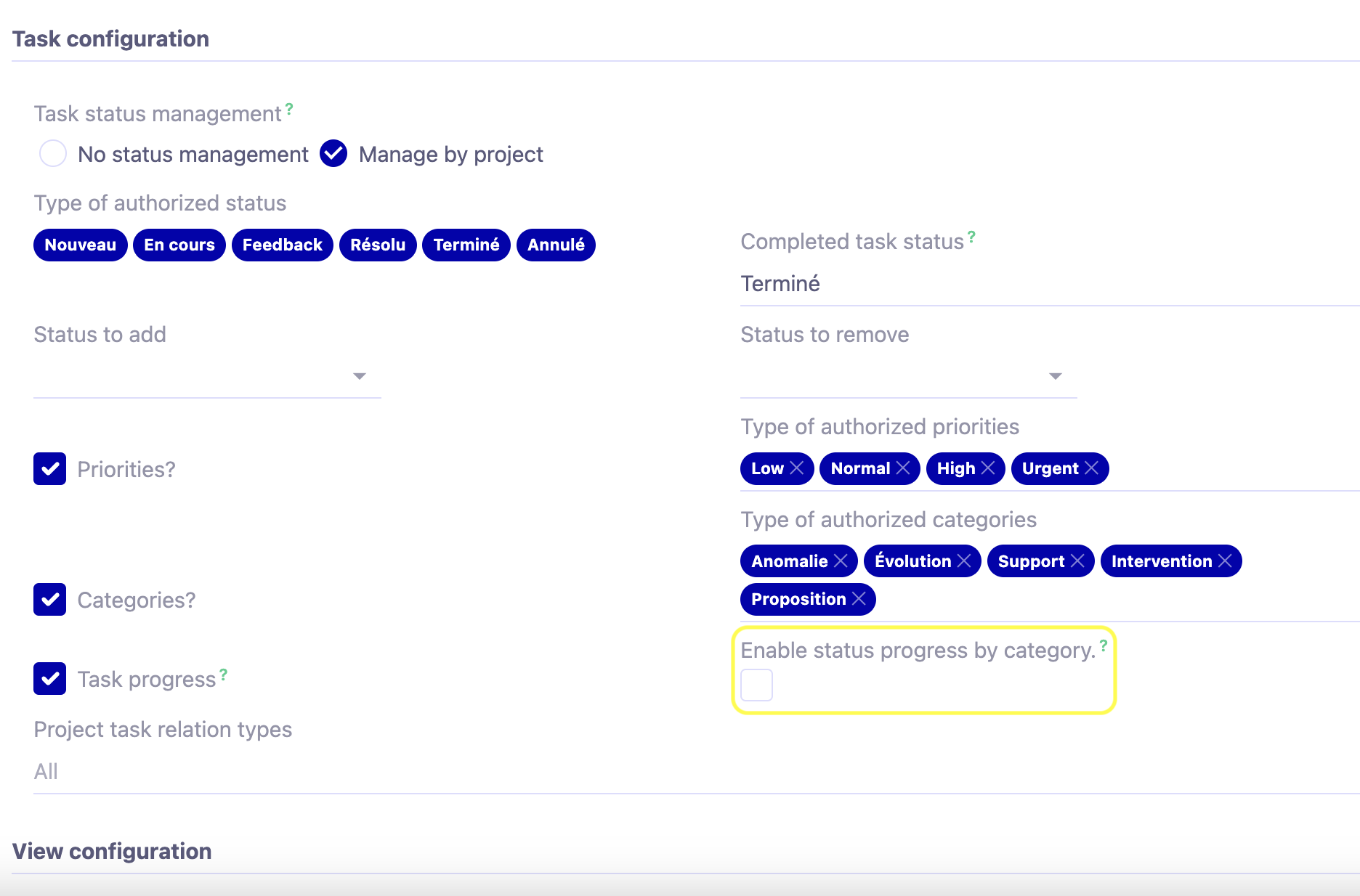Open the Status to remove dropdown
Screen dimensions: 1360x896
point(1056,376)
